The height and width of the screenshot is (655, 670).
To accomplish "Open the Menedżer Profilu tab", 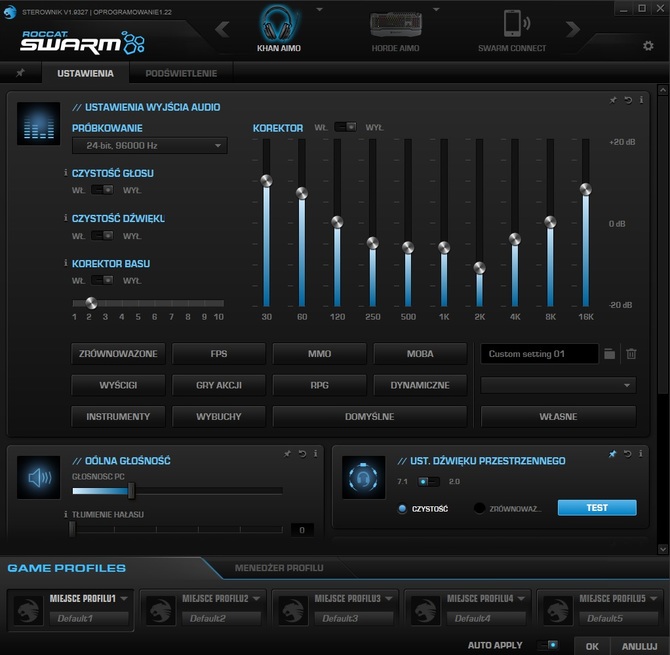I will pyautogui.click(x=279, y=568).
